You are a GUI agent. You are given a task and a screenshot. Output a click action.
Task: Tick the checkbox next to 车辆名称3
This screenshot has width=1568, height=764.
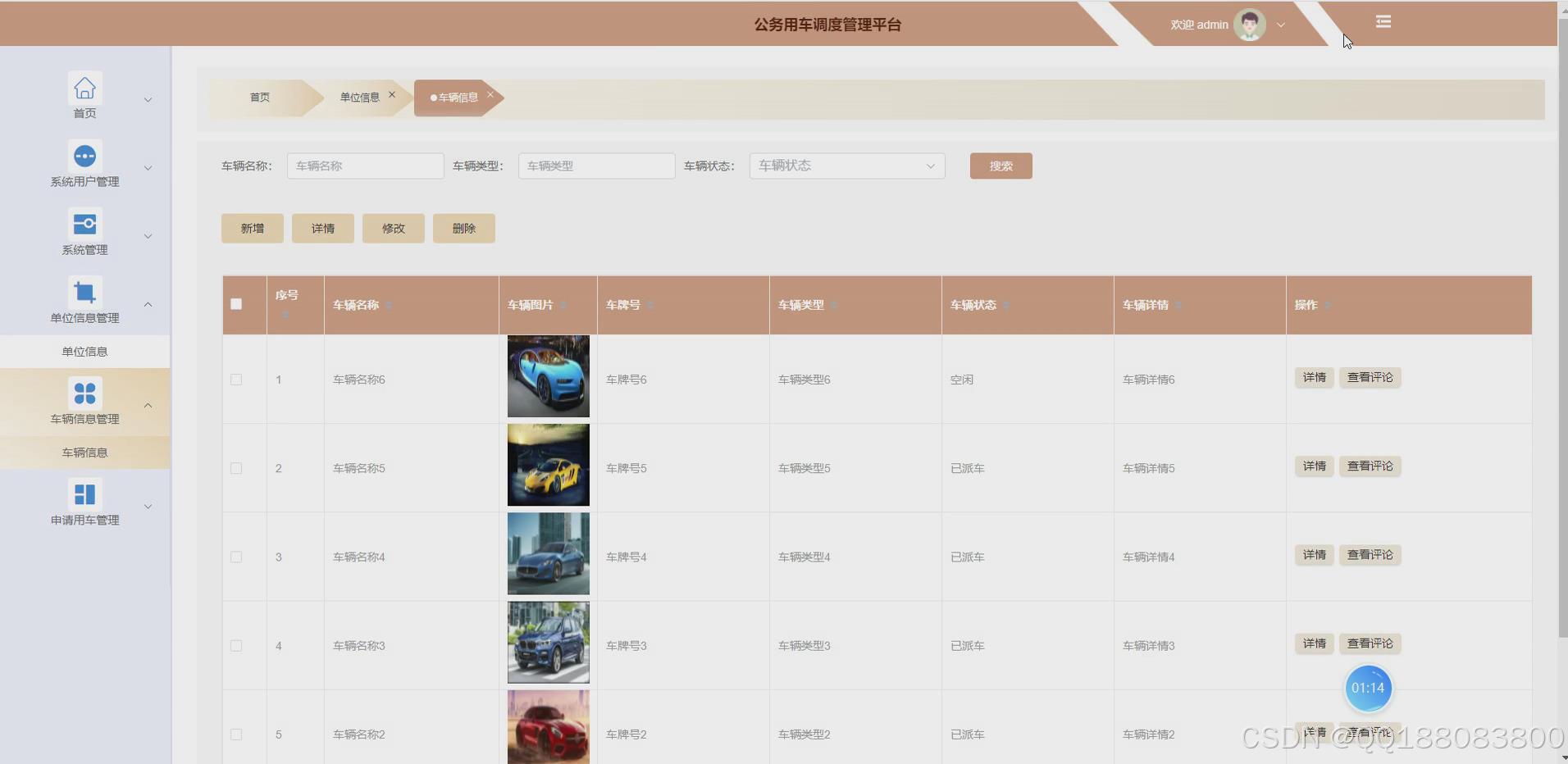coord(235,645)
